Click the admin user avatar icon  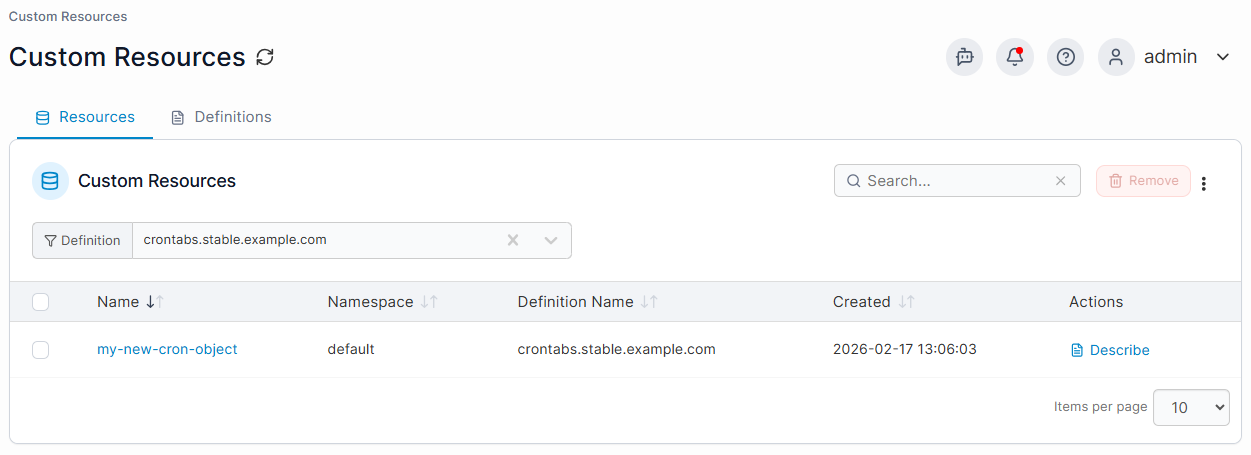point(1116,57)
